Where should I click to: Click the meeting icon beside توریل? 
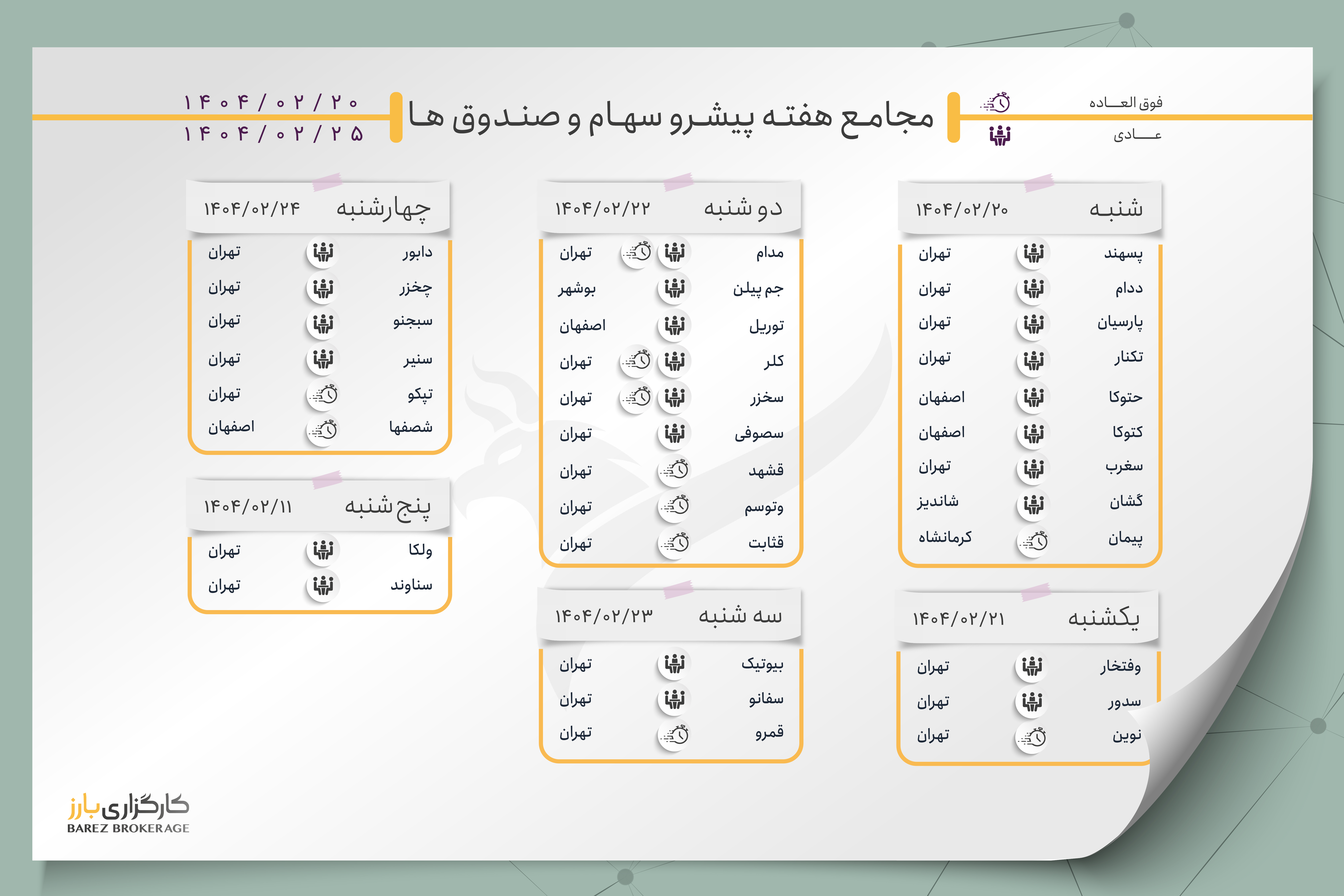click(x=674, y=325)
